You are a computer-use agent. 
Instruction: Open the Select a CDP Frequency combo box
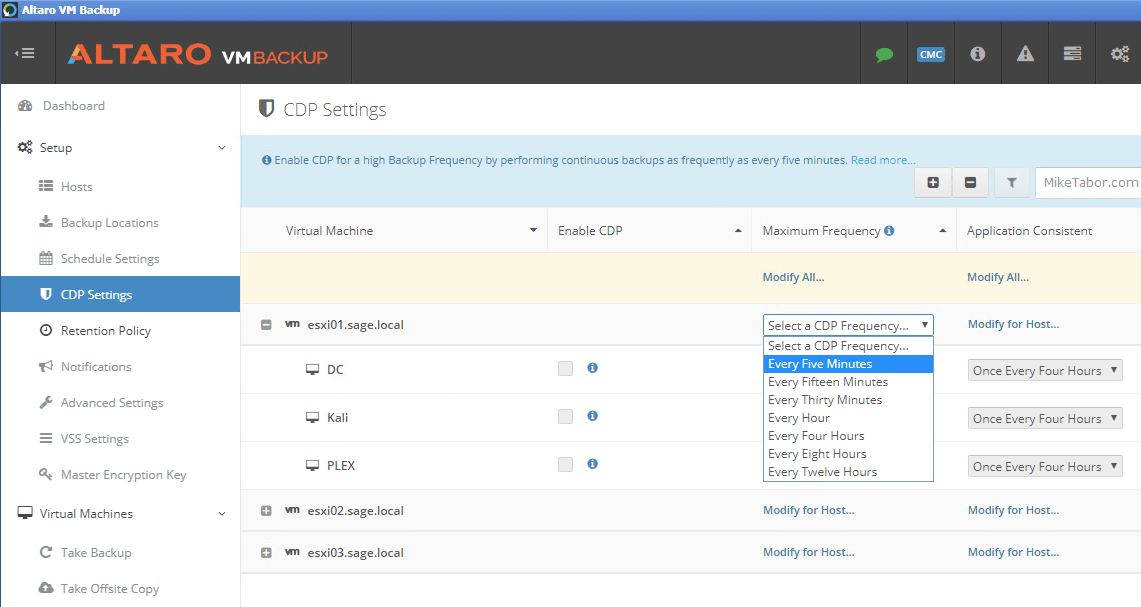[x=848, y=325]
